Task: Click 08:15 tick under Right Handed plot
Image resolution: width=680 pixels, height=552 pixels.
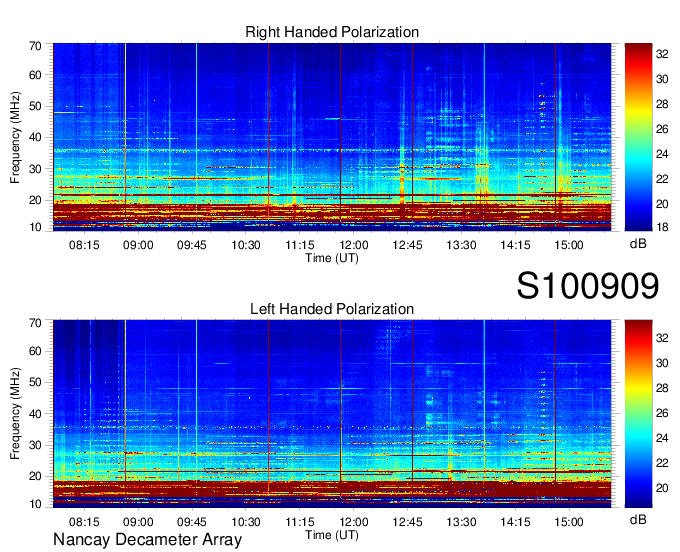Action: [84, 245]
